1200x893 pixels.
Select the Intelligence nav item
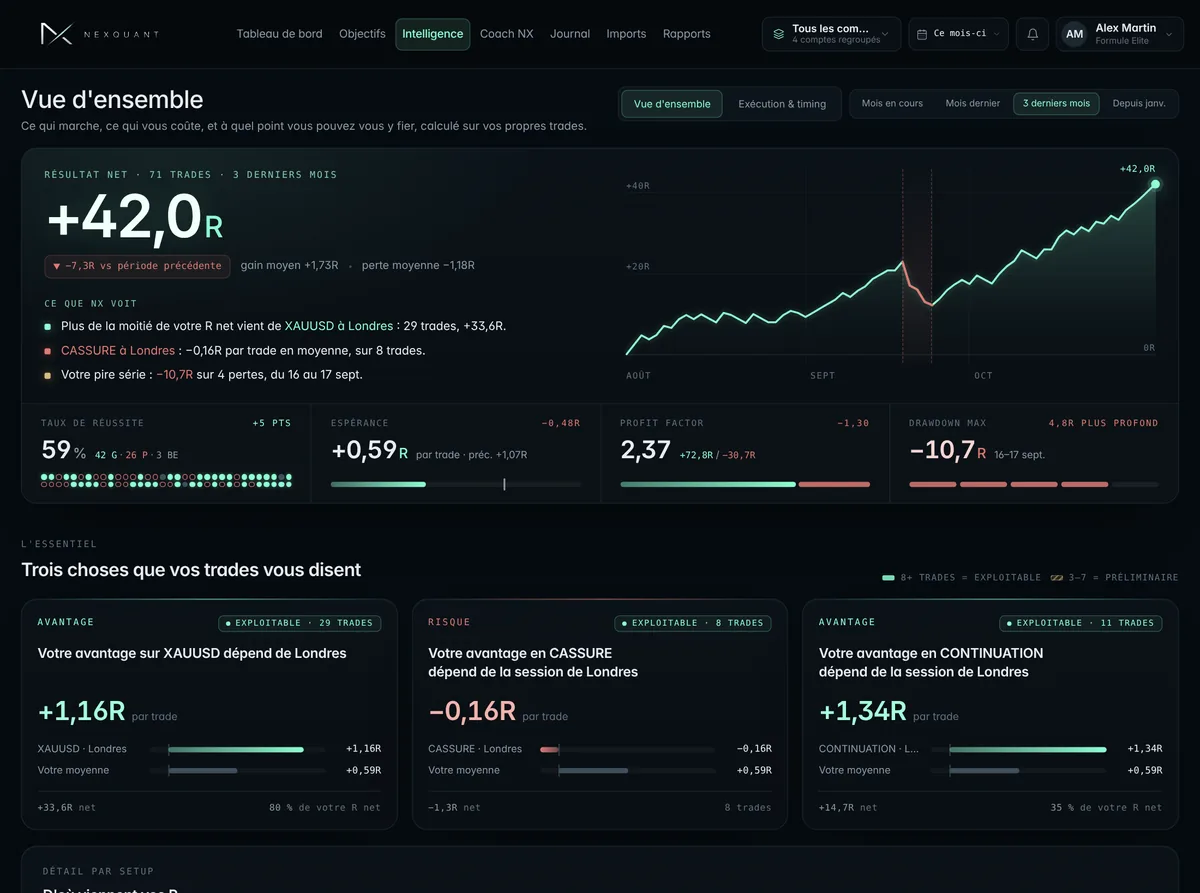(x=433, y=34)
